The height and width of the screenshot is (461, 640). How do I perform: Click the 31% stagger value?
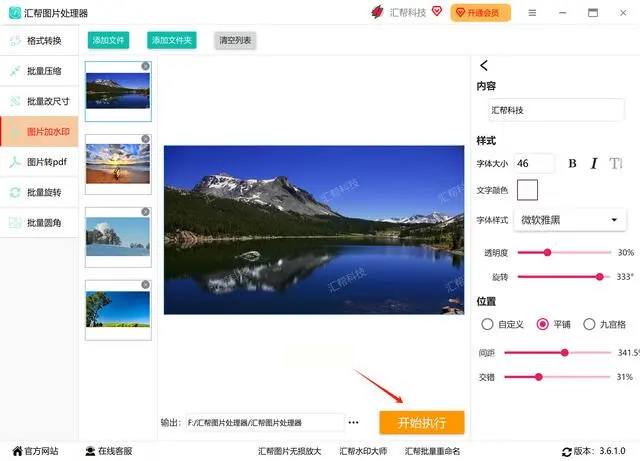(624, 377)
